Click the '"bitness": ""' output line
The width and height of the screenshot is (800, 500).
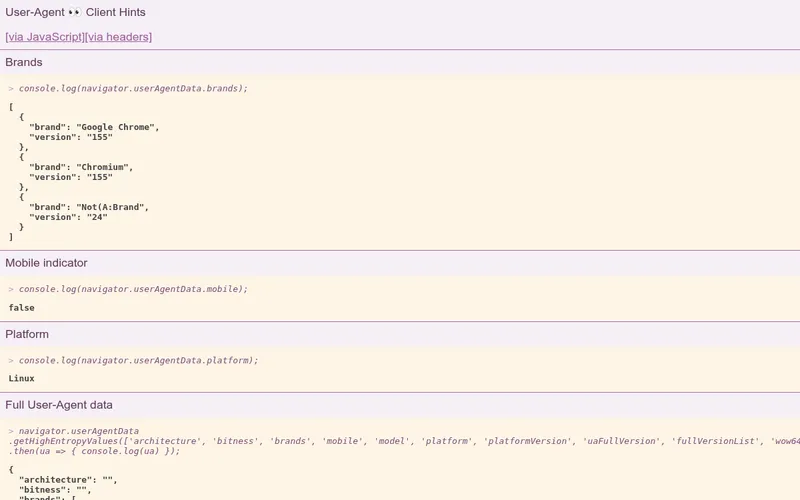tap(55, 490)
